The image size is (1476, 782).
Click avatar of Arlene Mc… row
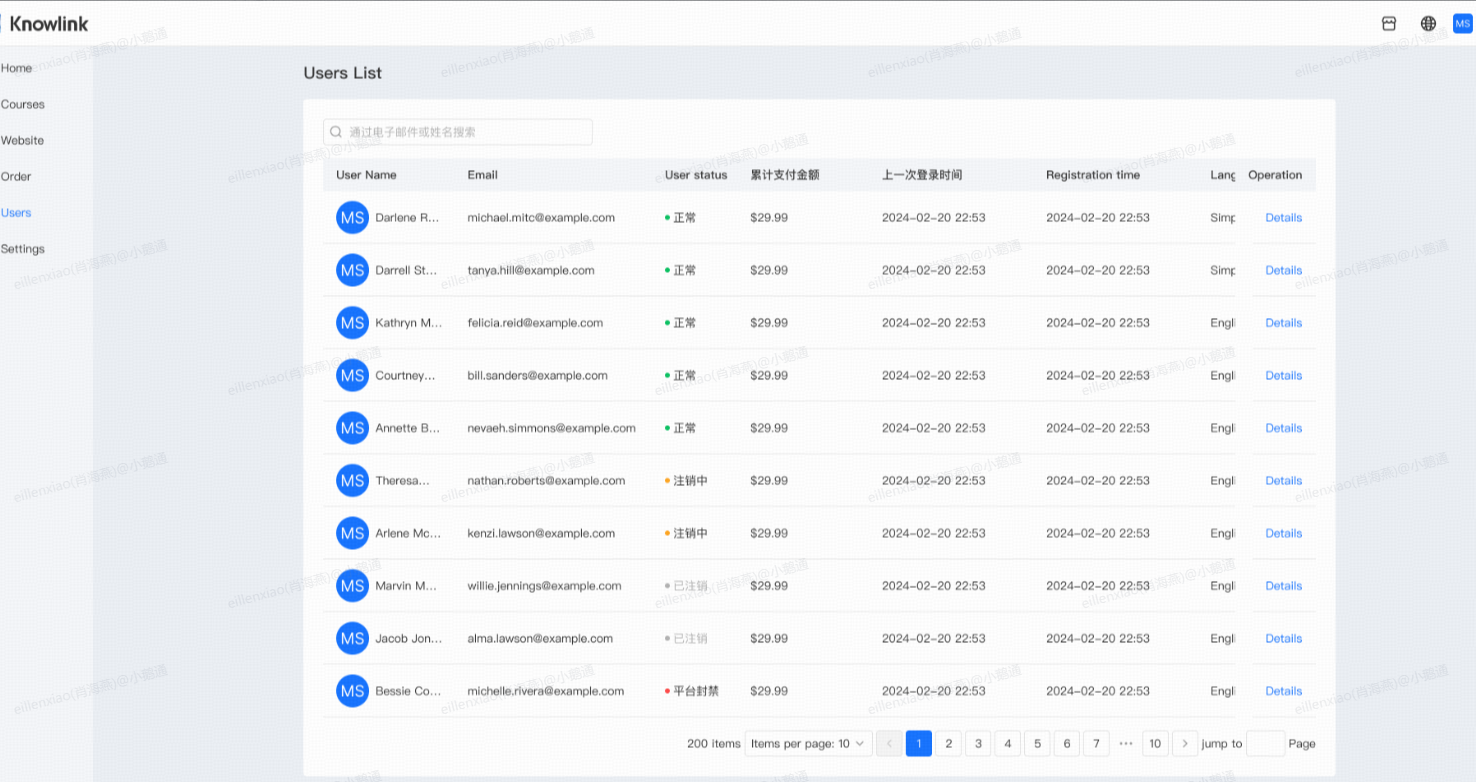tap(352, 533)
